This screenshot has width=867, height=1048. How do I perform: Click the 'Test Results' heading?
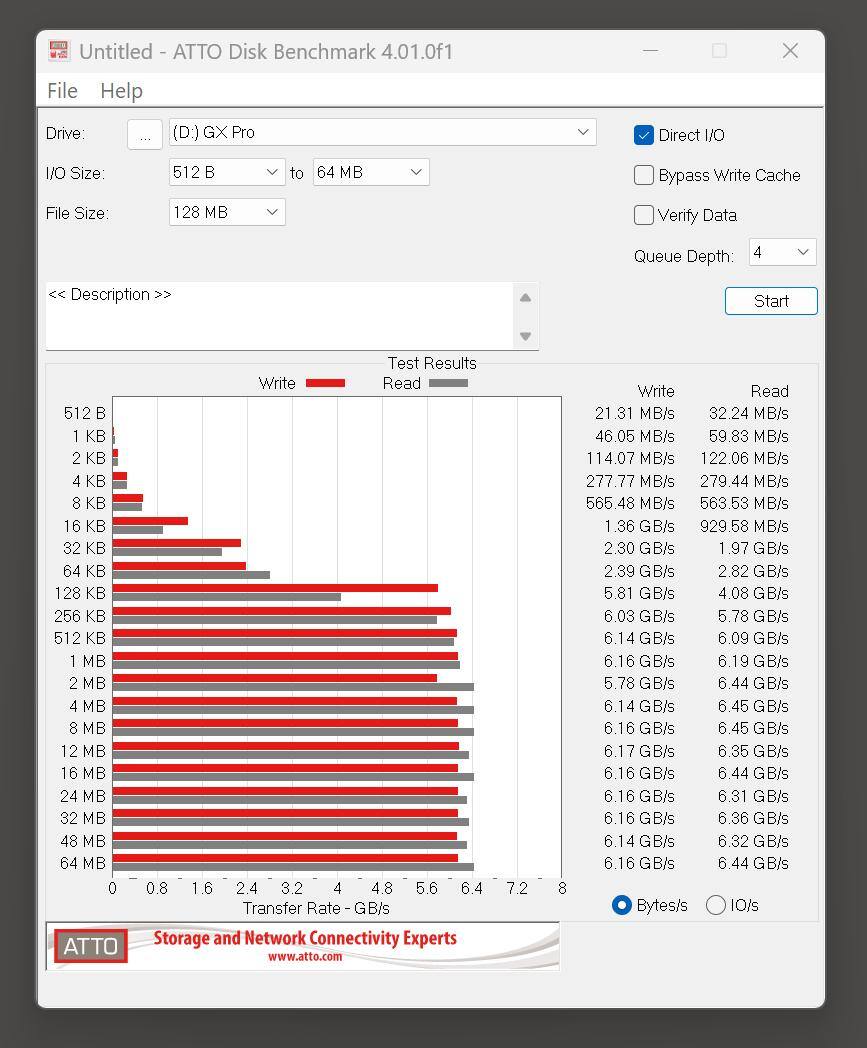point(432,363)
